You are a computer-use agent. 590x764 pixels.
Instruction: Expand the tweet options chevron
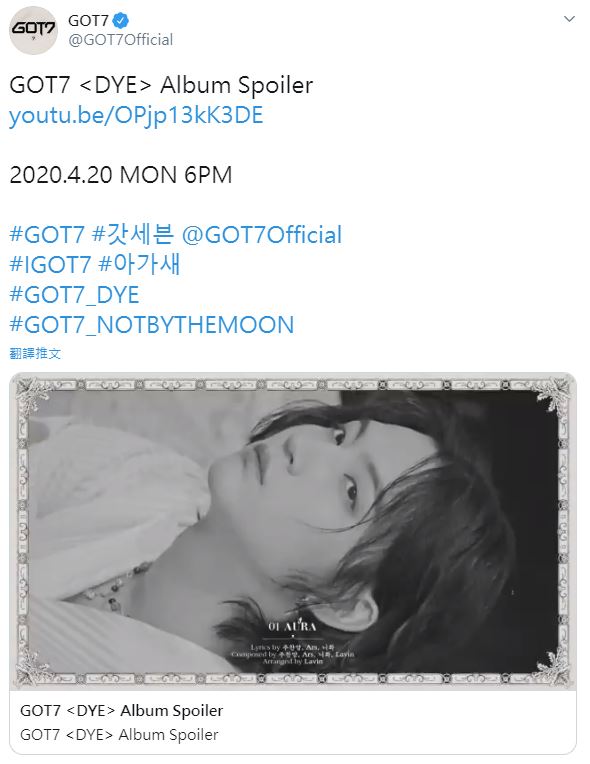coord(569,19)
